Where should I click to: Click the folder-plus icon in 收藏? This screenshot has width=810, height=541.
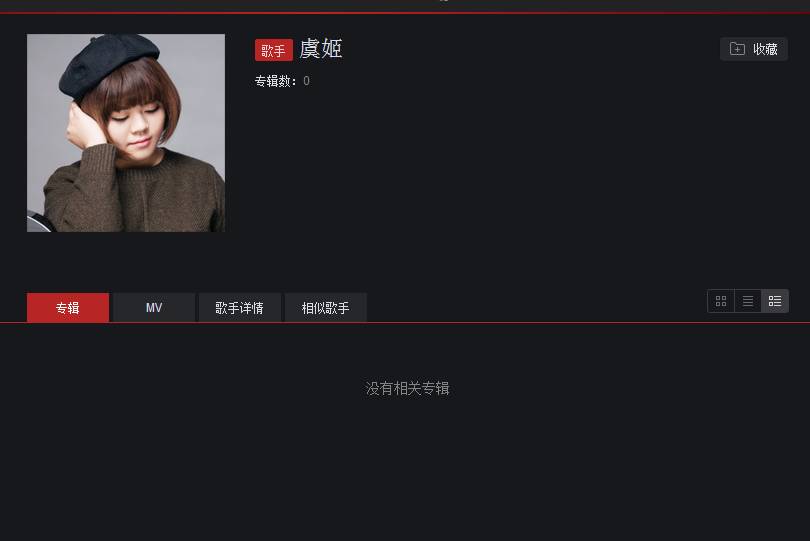pyautogui.click(x=737, y=49)
